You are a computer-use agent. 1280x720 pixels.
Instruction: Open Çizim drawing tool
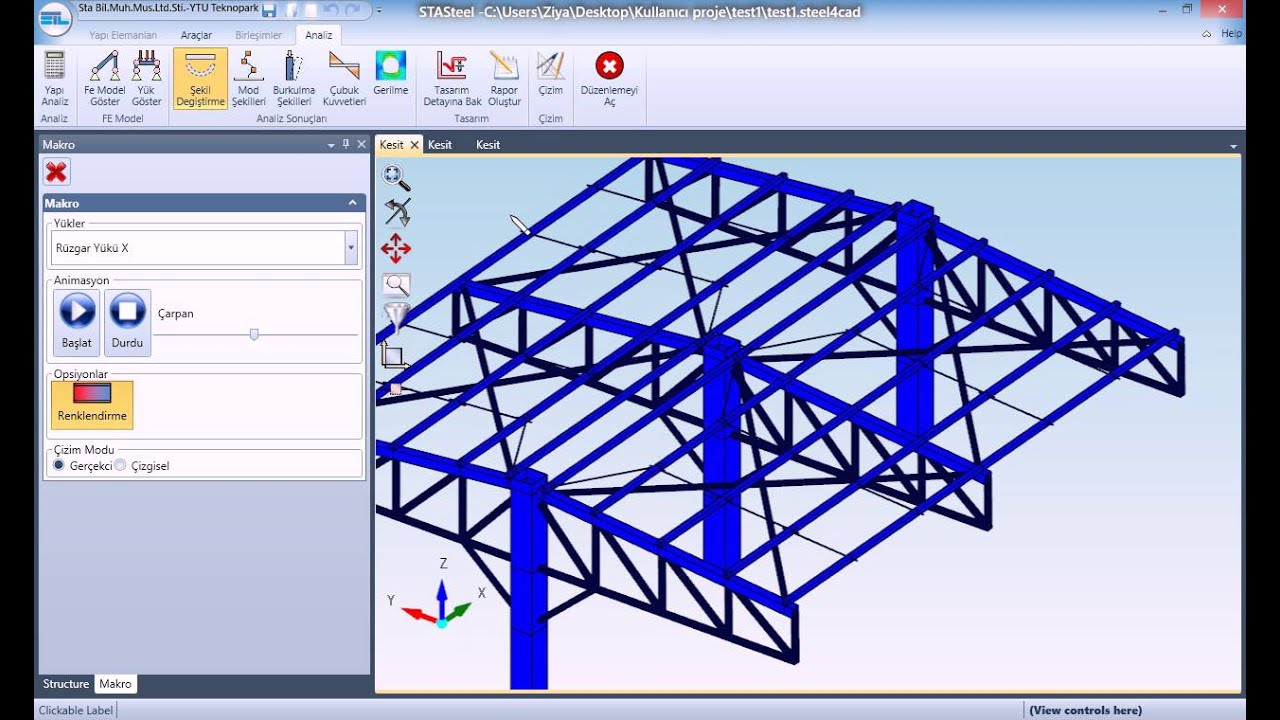pos(551,75)
